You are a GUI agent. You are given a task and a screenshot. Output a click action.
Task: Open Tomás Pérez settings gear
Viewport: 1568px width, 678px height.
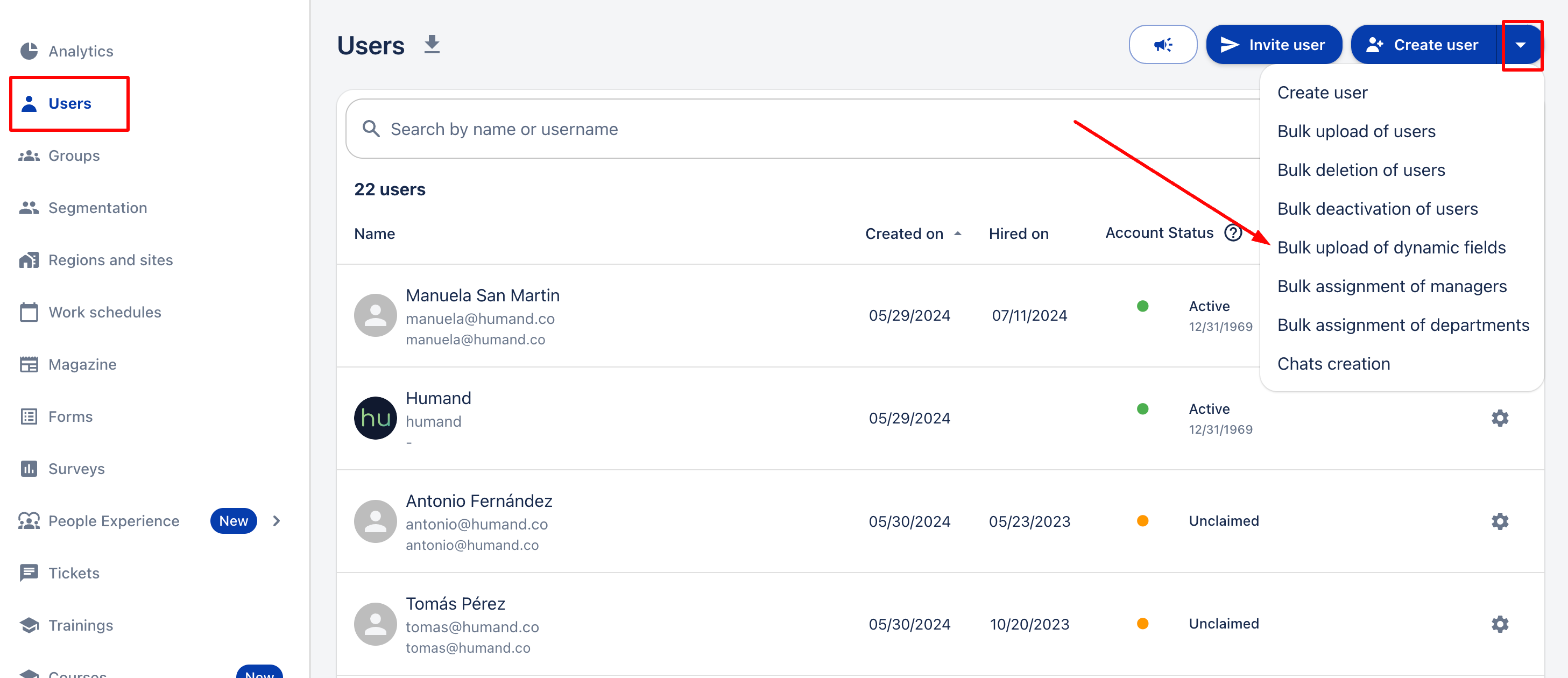tap(1499, 624)
